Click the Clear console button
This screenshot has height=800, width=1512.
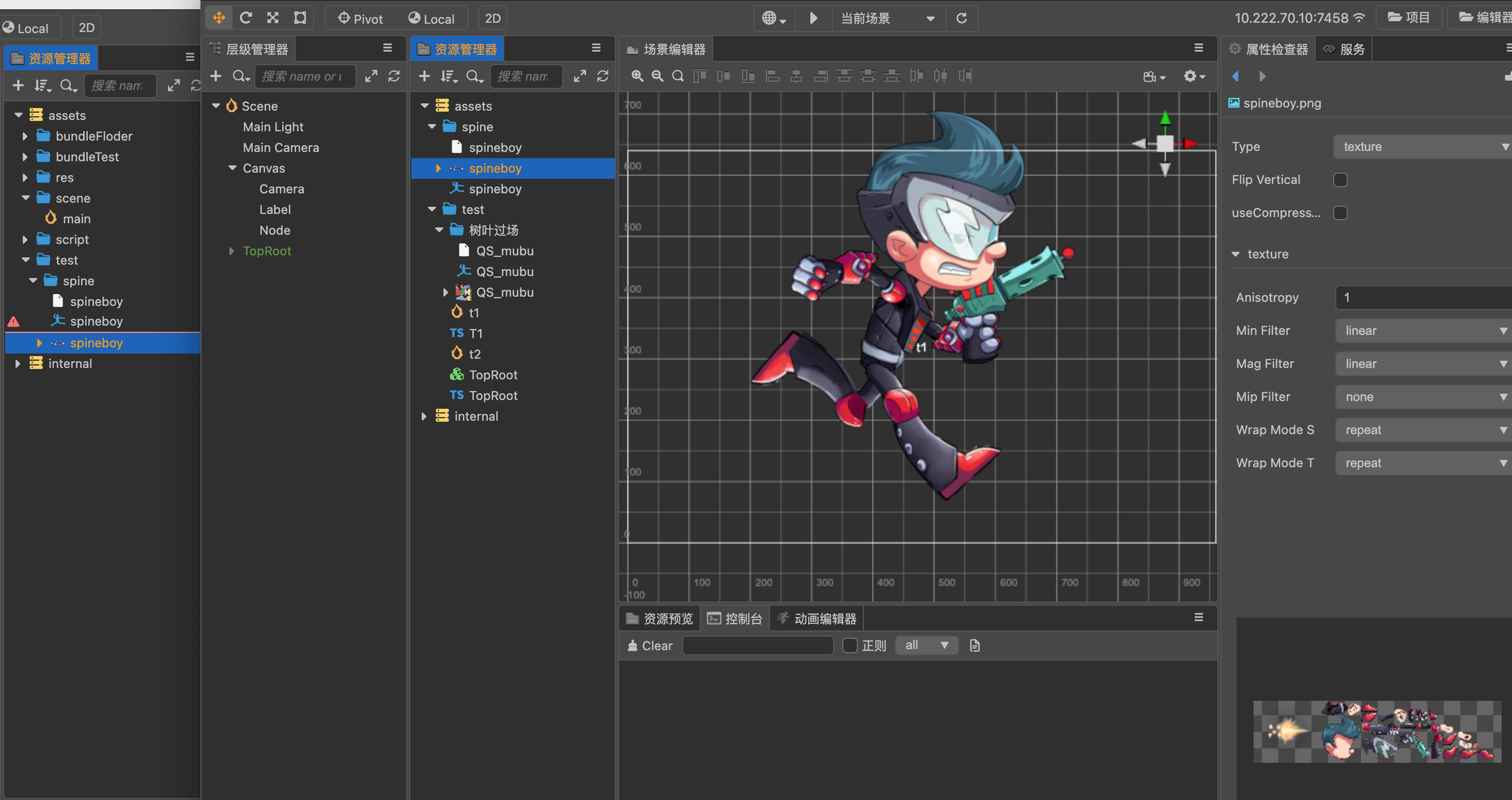pyautogui.click(x=651, y=645)
